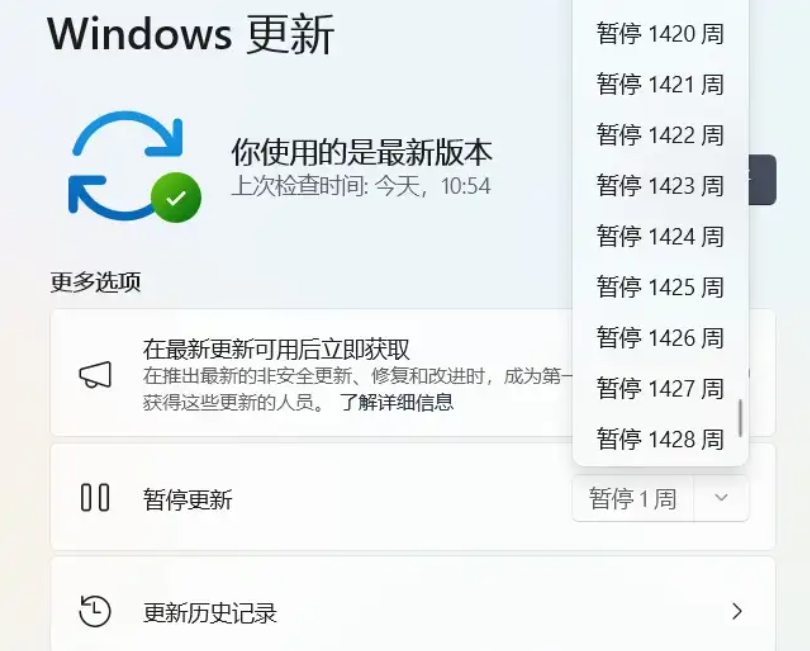This screenshot has width=810, height=651.
Task: Select 暂停 1420 周 from the list
Action: [660, 34]
